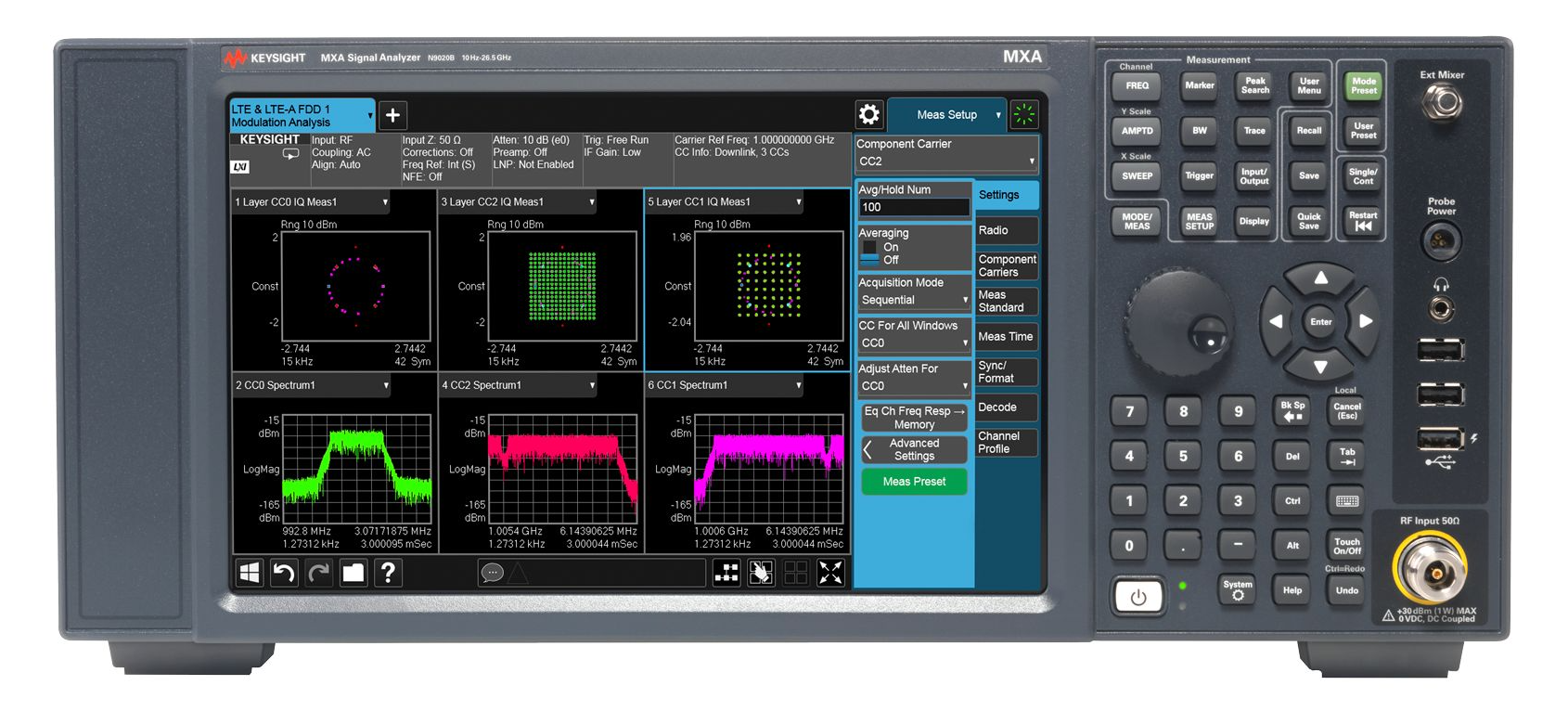
Task: Open settings via the gear icon
Action: [x=869, y=115]
